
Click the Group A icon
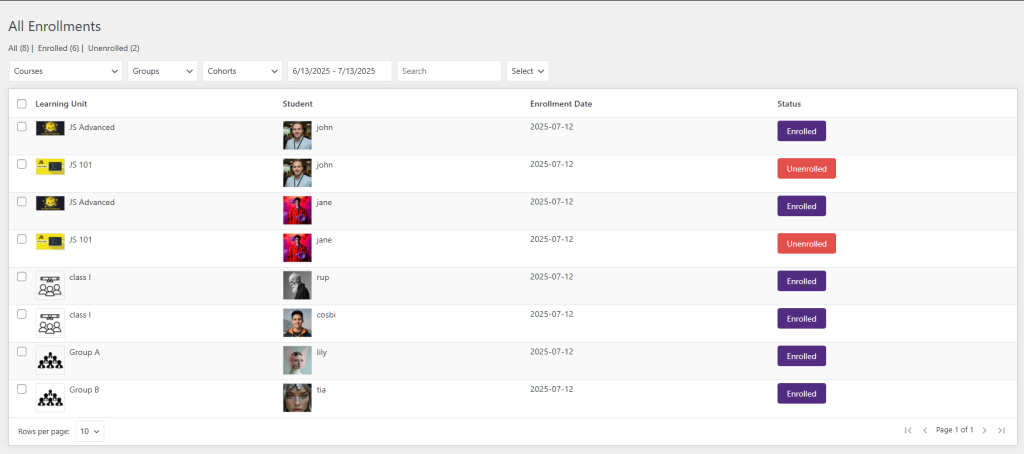point(50,360)
